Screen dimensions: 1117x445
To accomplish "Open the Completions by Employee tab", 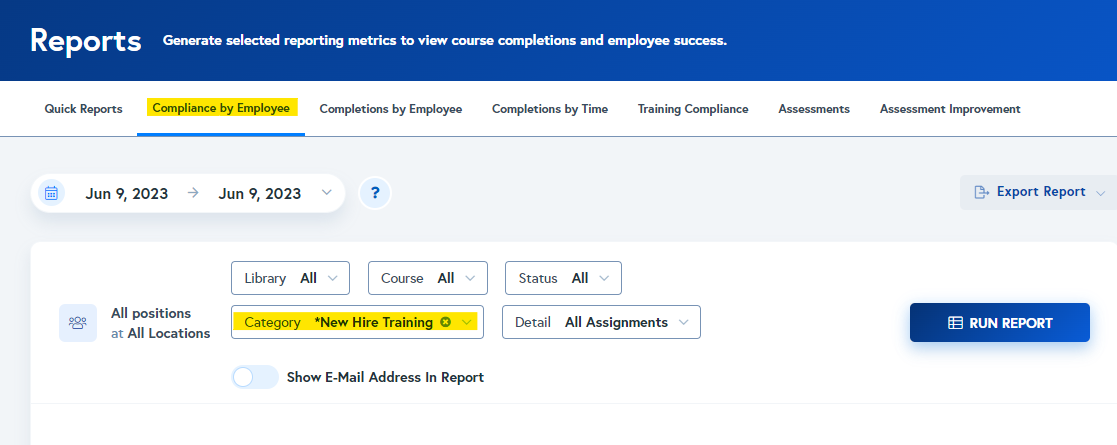I will point(390,109).
